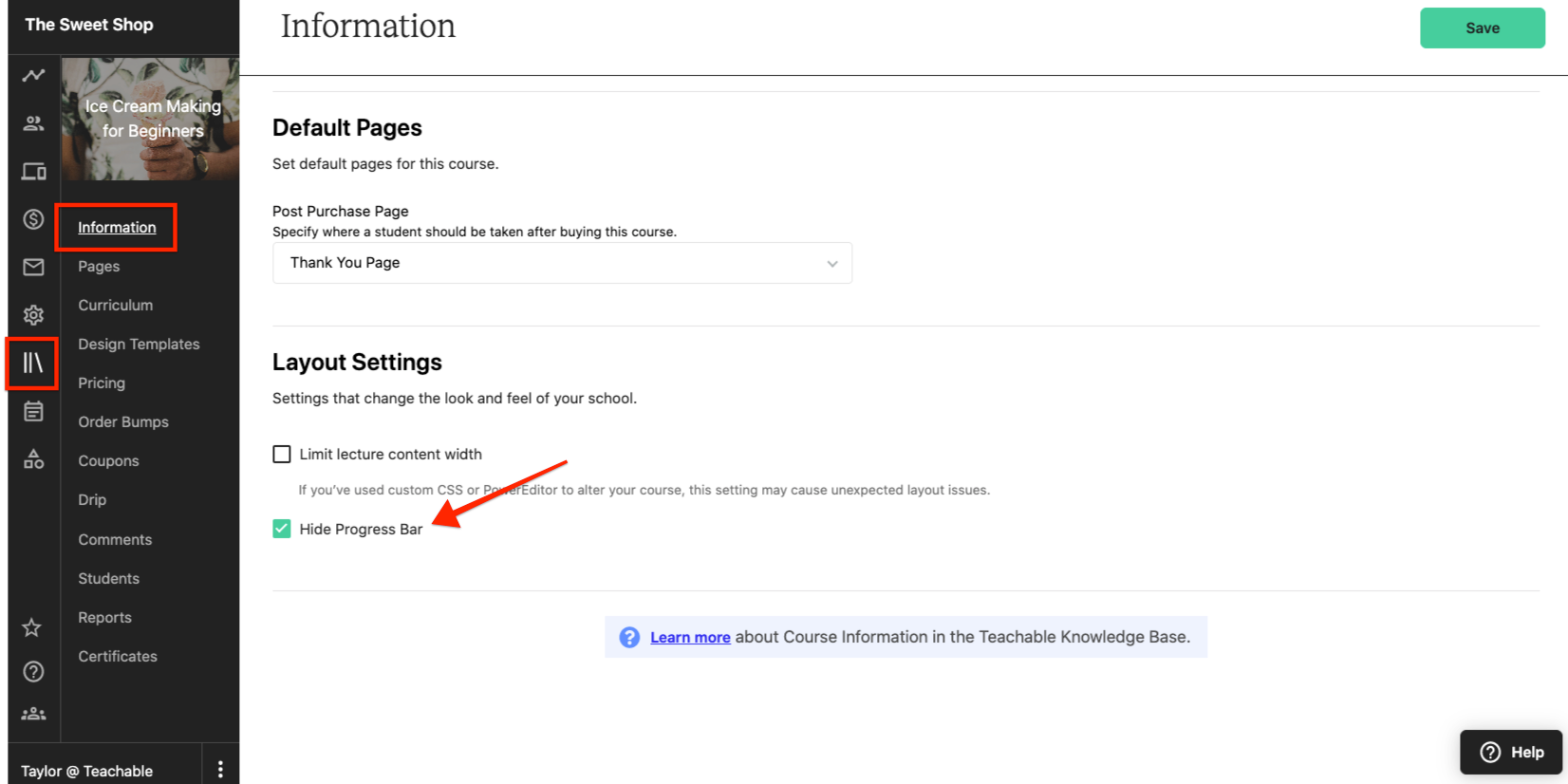Open the three-dot menu beside Taylor @ Teachable
Viewport: 1568px width, 784px height.
click(220, 770)
